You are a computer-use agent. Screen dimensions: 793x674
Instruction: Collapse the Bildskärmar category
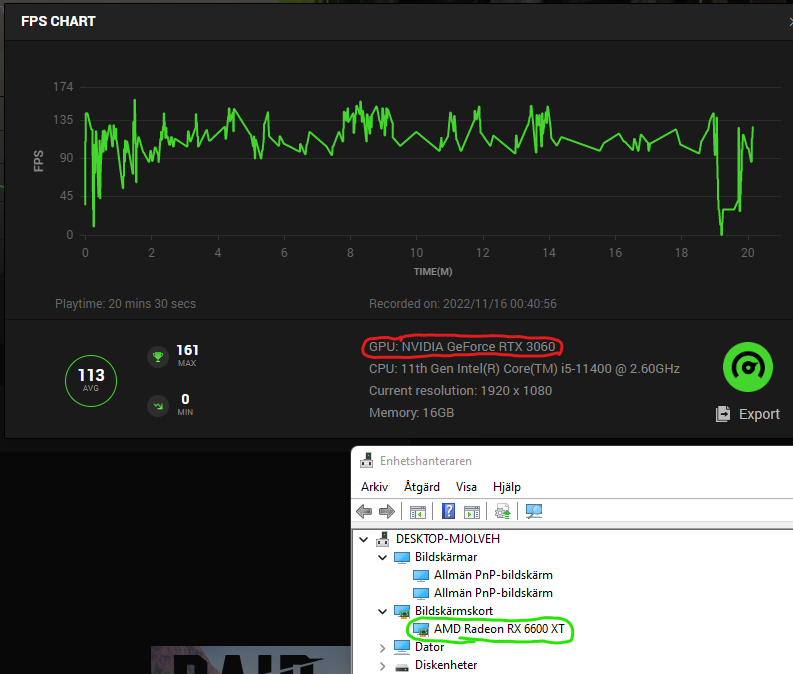(383, 557)
